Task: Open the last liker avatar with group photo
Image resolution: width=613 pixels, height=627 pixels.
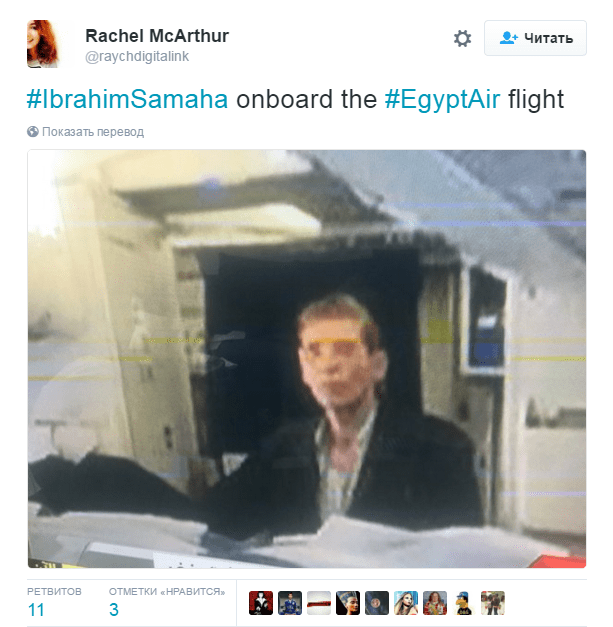Action: [493, 603]
